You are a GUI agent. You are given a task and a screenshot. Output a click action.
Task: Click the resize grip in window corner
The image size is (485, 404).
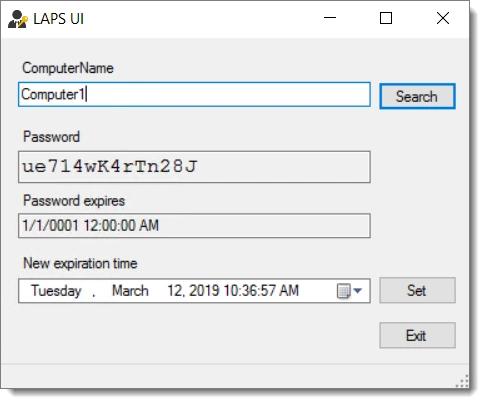463,382
